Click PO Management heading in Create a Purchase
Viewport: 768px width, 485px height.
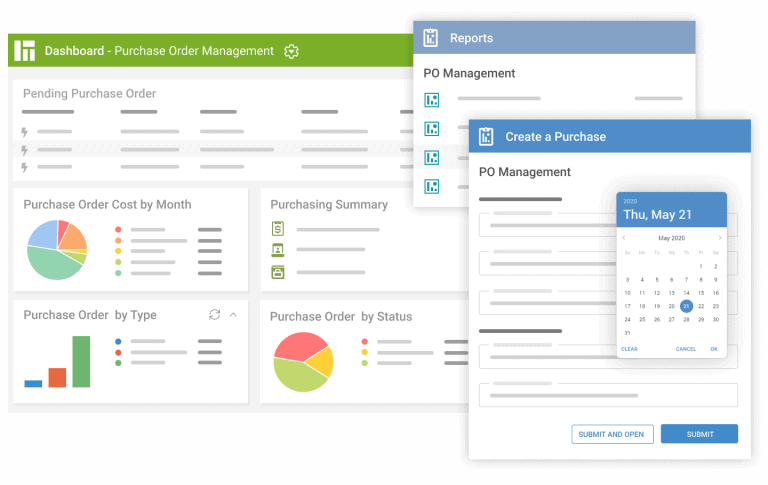pos(525,172)
